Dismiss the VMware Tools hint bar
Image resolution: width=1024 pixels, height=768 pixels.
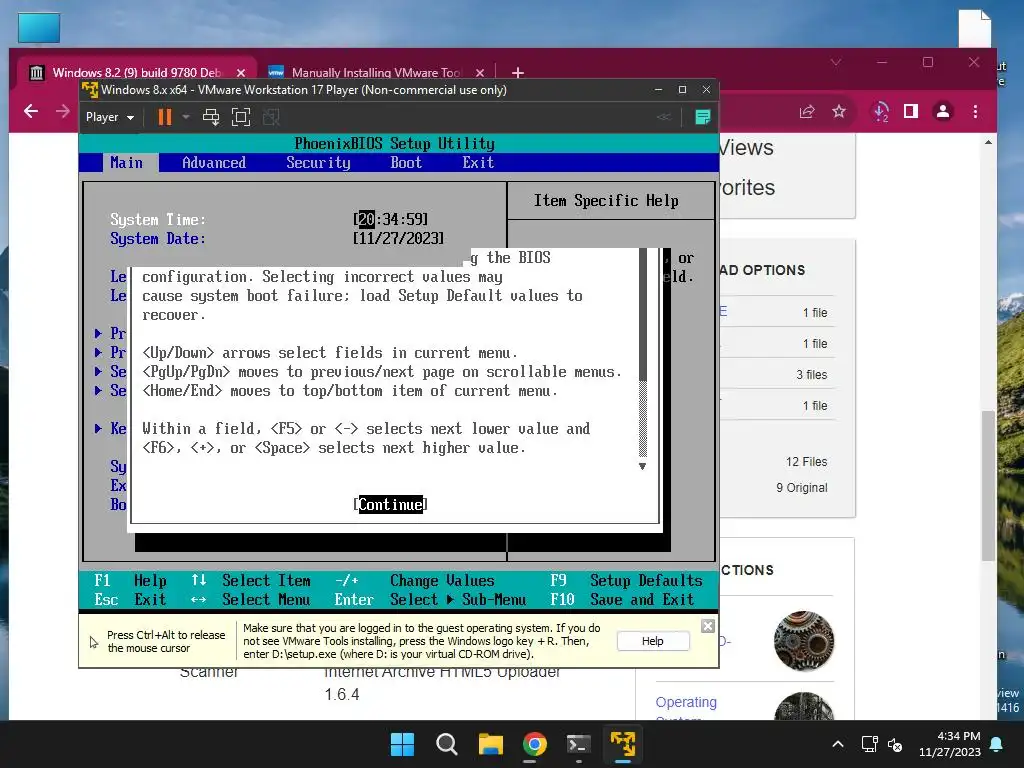707,626
